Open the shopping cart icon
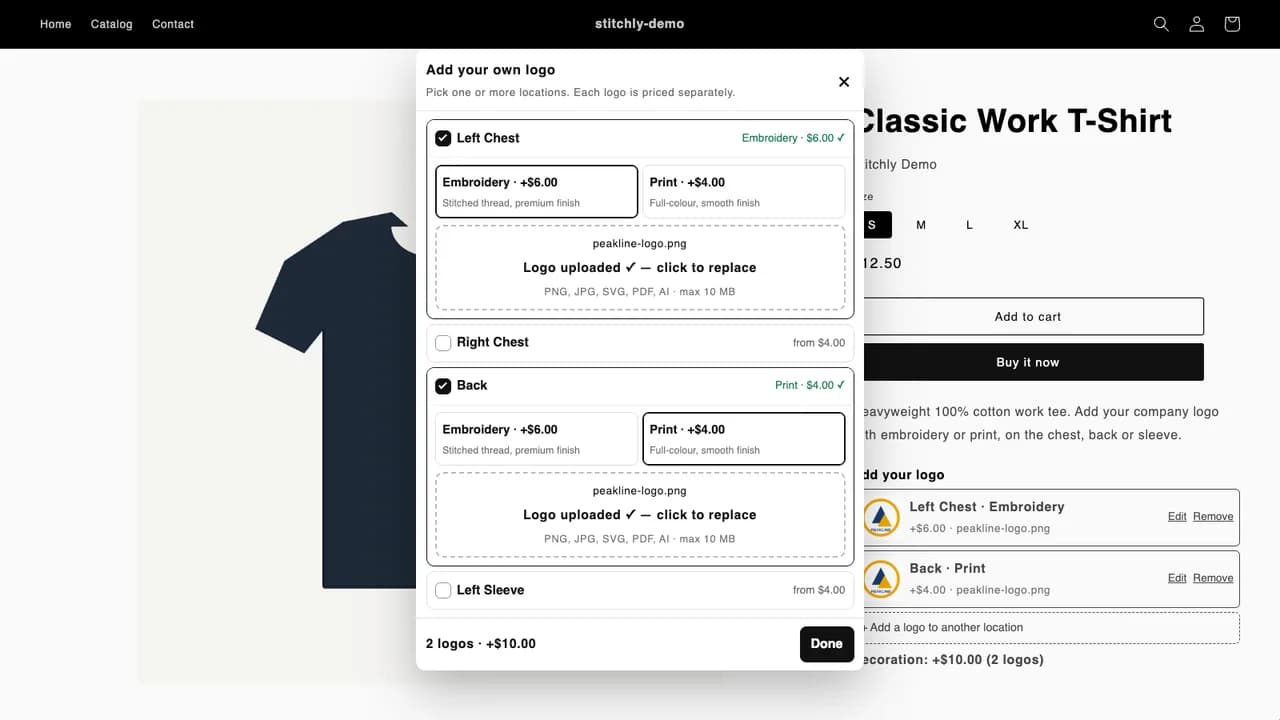The image size is (1280, 720). [x=1232, y=24]
